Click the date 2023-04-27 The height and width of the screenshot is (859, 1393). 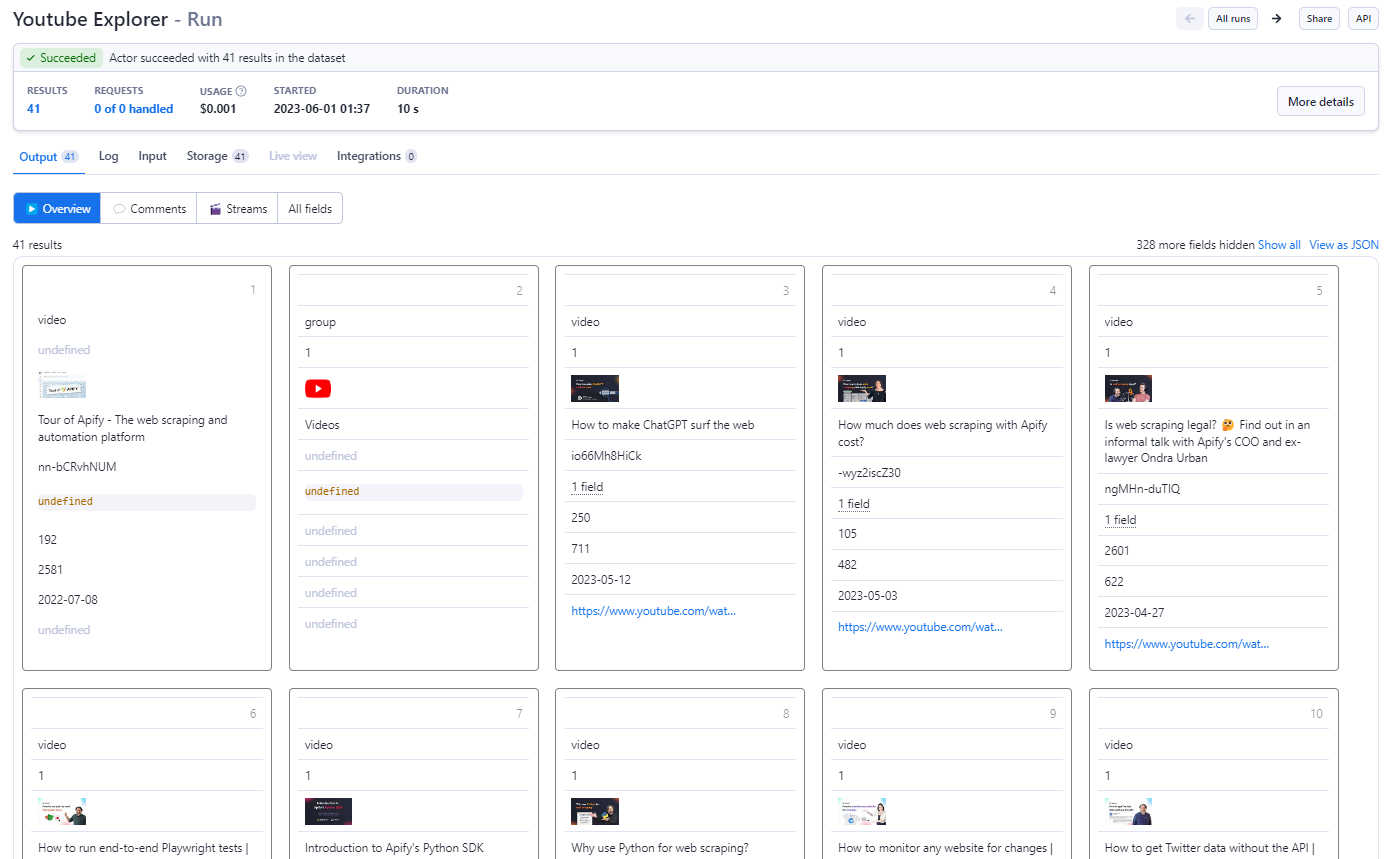1134,613
